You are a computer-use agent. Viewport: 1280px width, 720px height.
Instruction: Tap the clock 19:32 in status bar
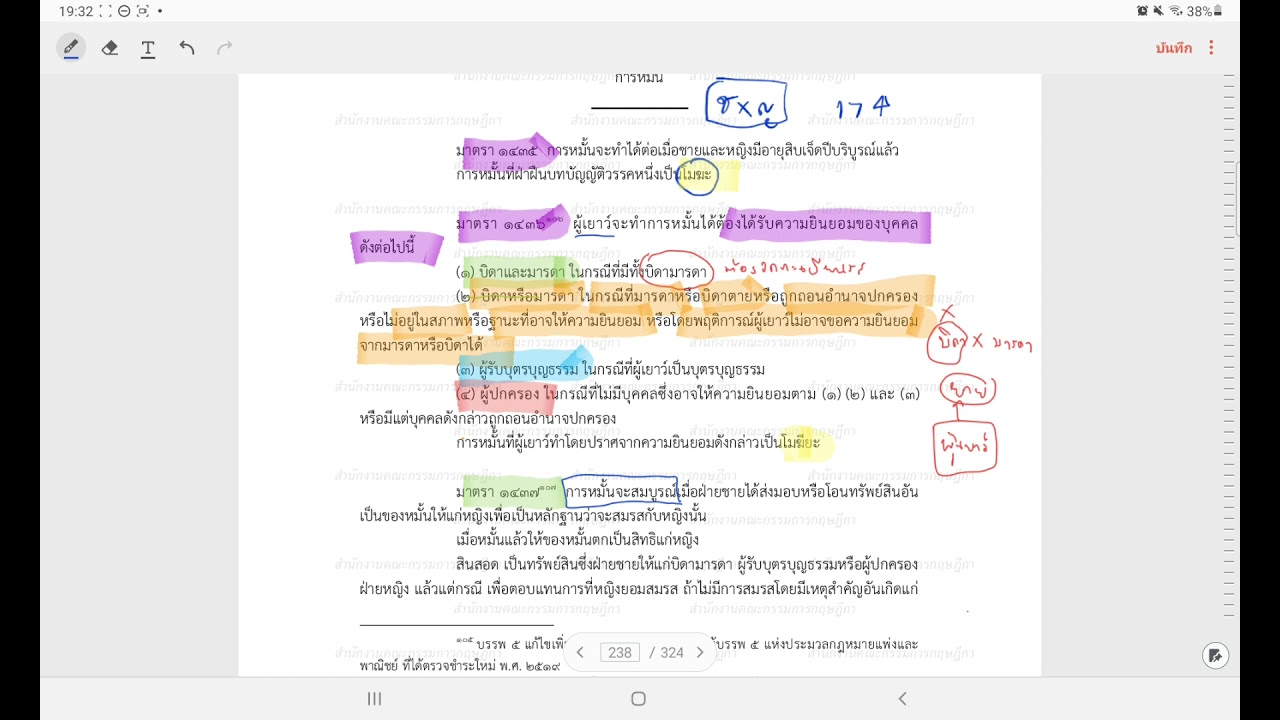pos(75,11)
